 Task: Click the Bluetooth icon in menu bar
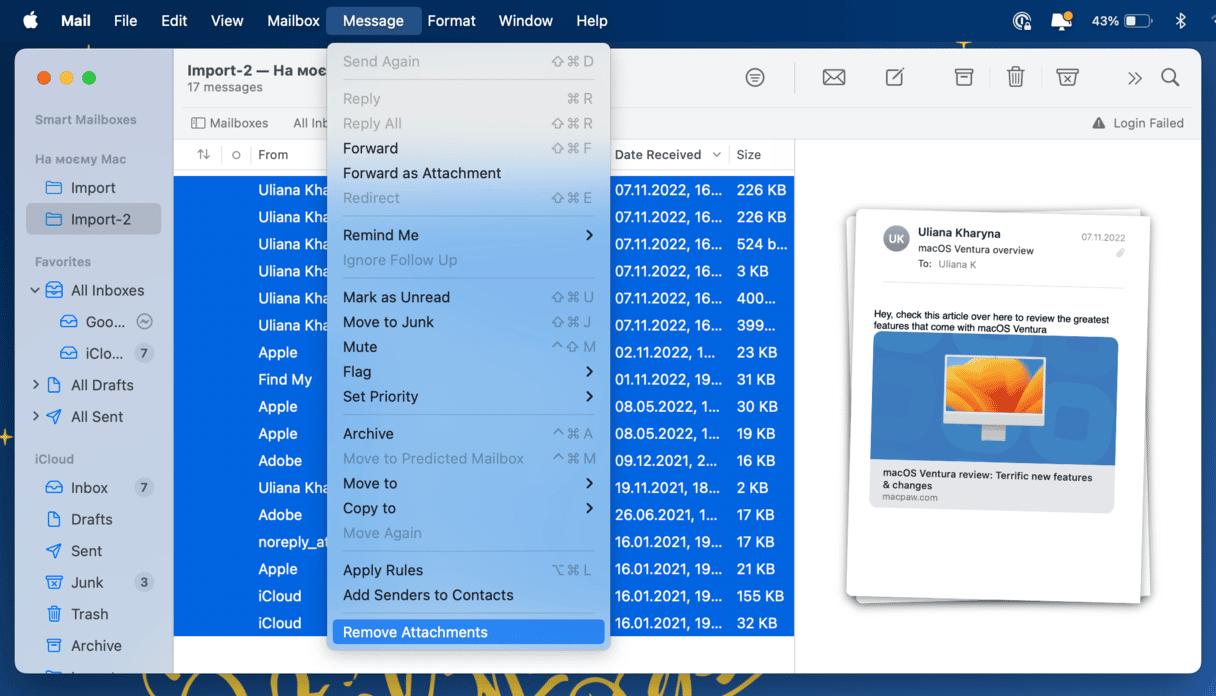tap(1180, 21)
